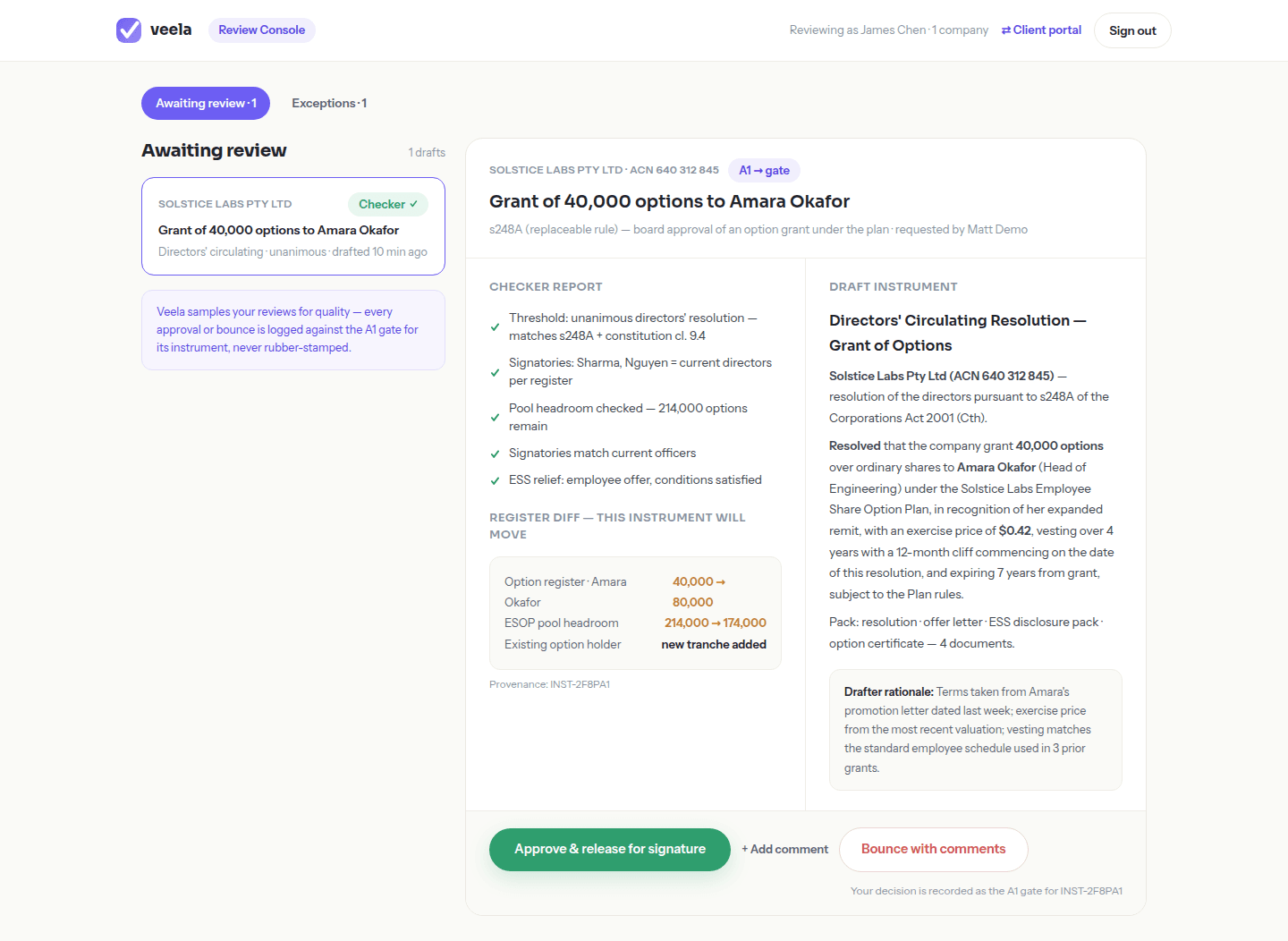This screenshot has height=941, width=1288.
Task: Click the ESS relief check tick
Action: pyautogui.click(x=496, y=480)
